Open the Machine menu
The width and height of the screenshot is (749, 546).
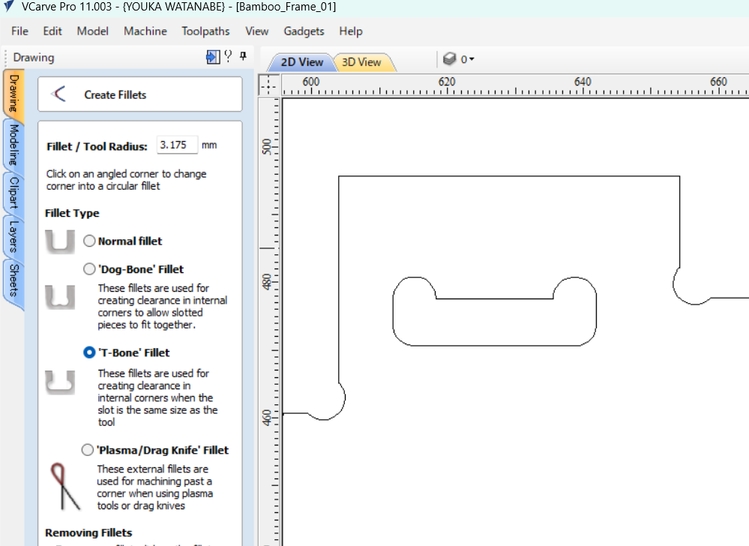[x=145, y=31]
